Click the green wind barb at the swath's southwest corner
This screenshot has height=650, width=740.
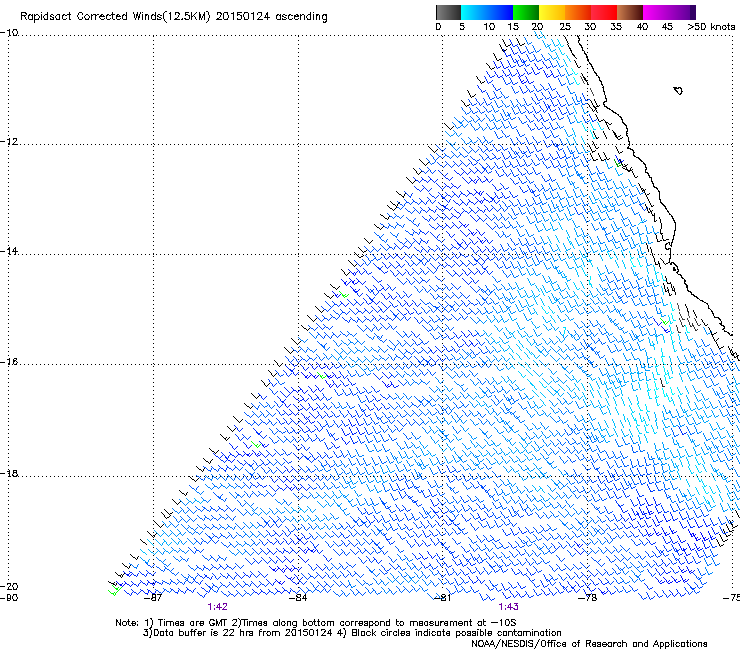[x=114, y=590]
